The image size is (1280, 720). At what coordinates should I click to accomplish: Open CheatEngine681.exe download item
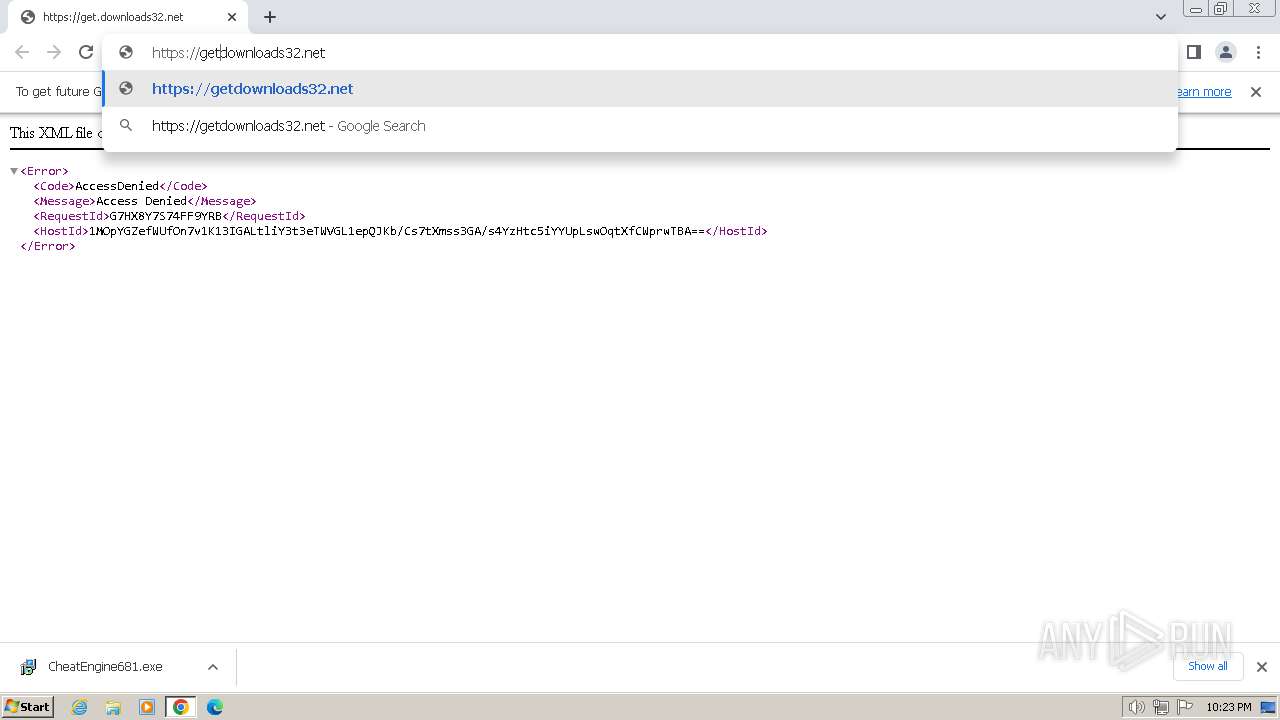(105, 667)
